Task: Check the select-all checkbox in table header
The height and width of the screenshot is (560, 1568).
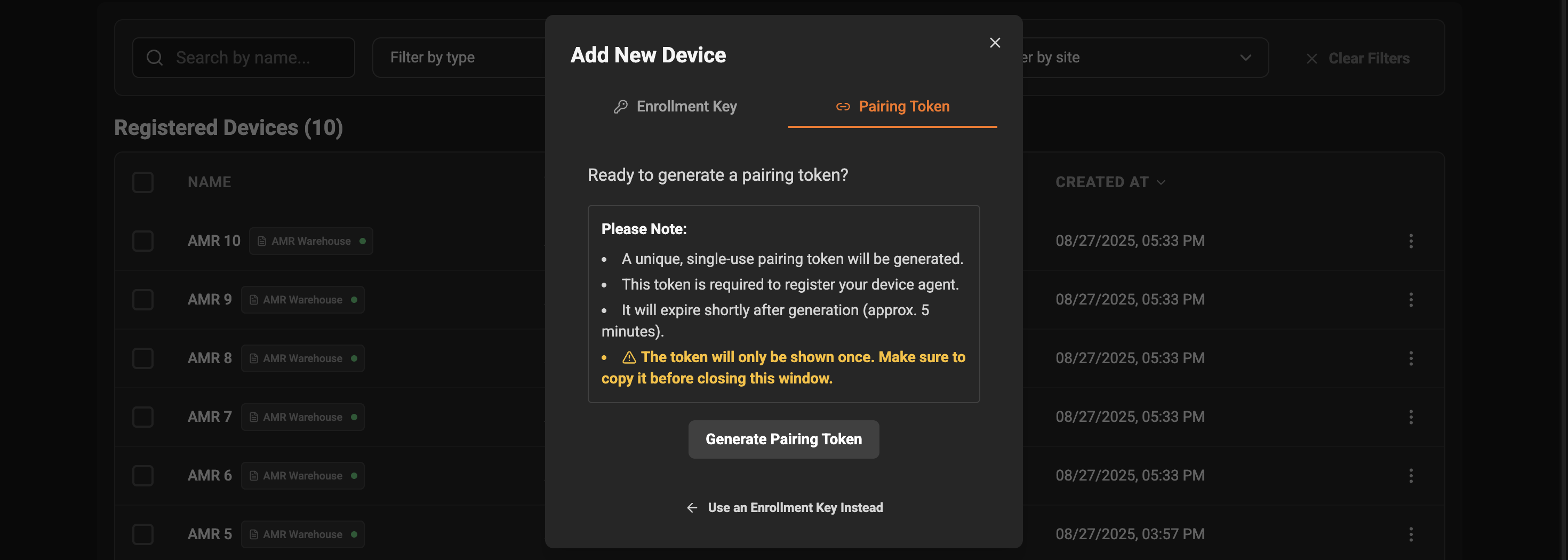Action: 142,182
